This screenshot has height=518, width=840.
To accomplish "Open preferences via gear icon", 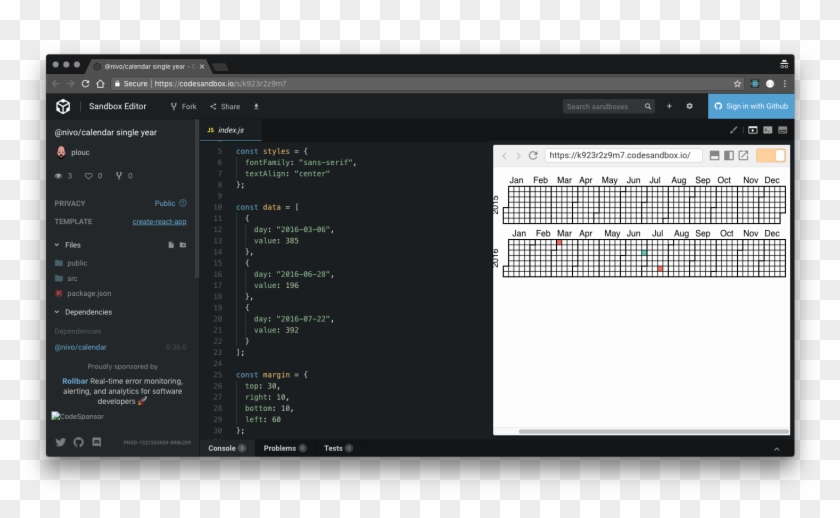I will point(689,106).
